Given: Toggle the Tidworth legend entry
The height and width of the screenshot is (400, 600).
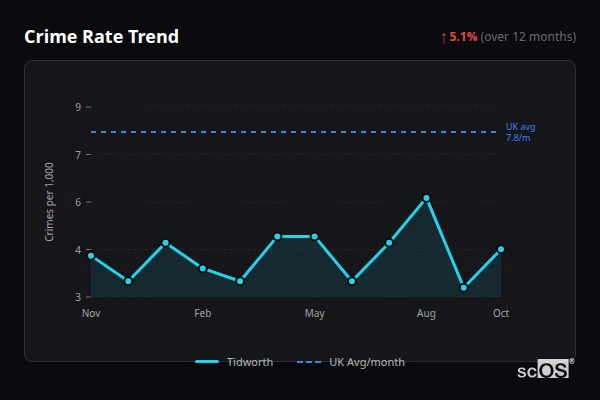Looking at the screenshot, I should [x=234, y=362].
